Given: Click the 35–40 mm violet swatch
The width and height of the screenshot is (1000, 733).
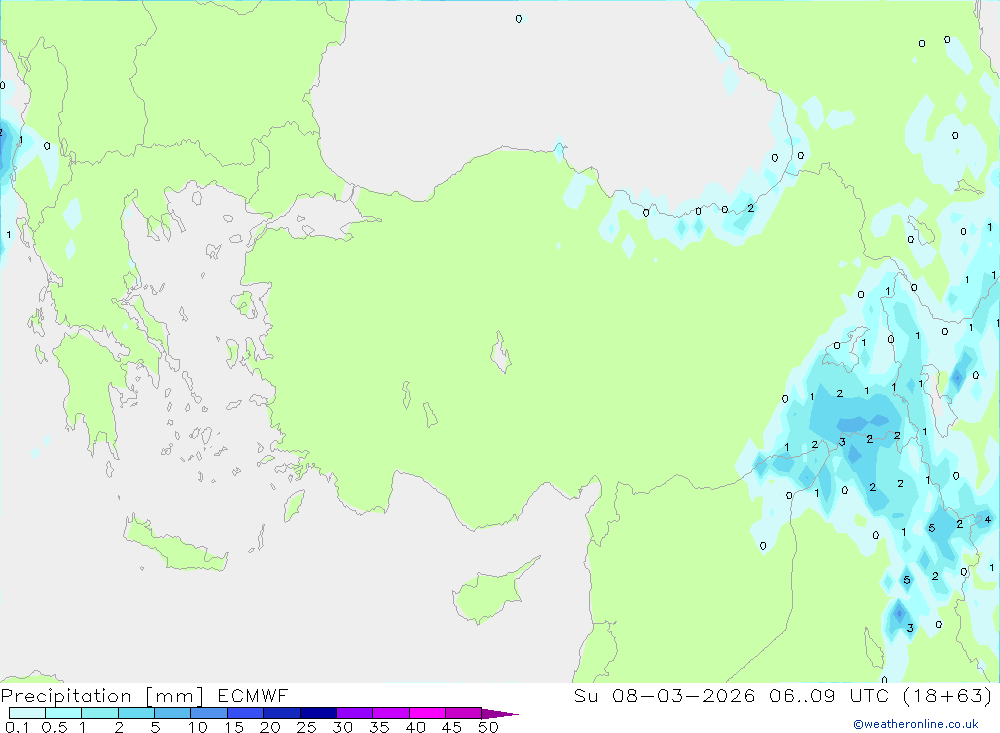Looking at the screenshot, I should click(391, 713).
